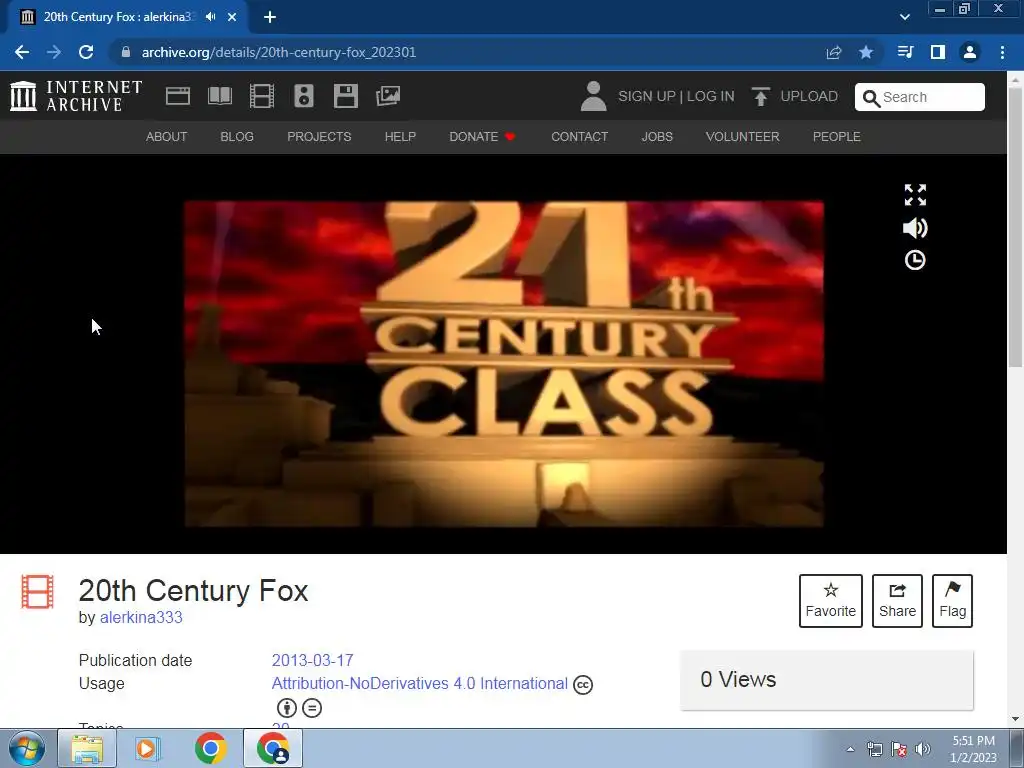Open the Chrome profile icon
Image resolution: width=1024 pixels, height=768 pixels.
(x=970, y=52)
